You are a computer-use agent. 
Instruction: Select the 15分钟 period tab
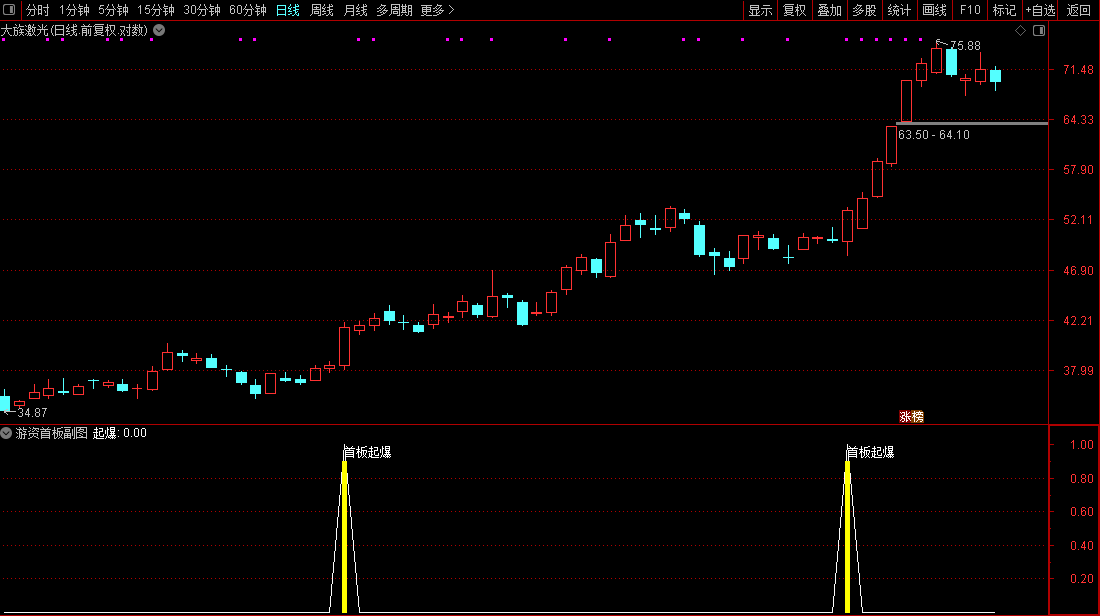[156, 10]
